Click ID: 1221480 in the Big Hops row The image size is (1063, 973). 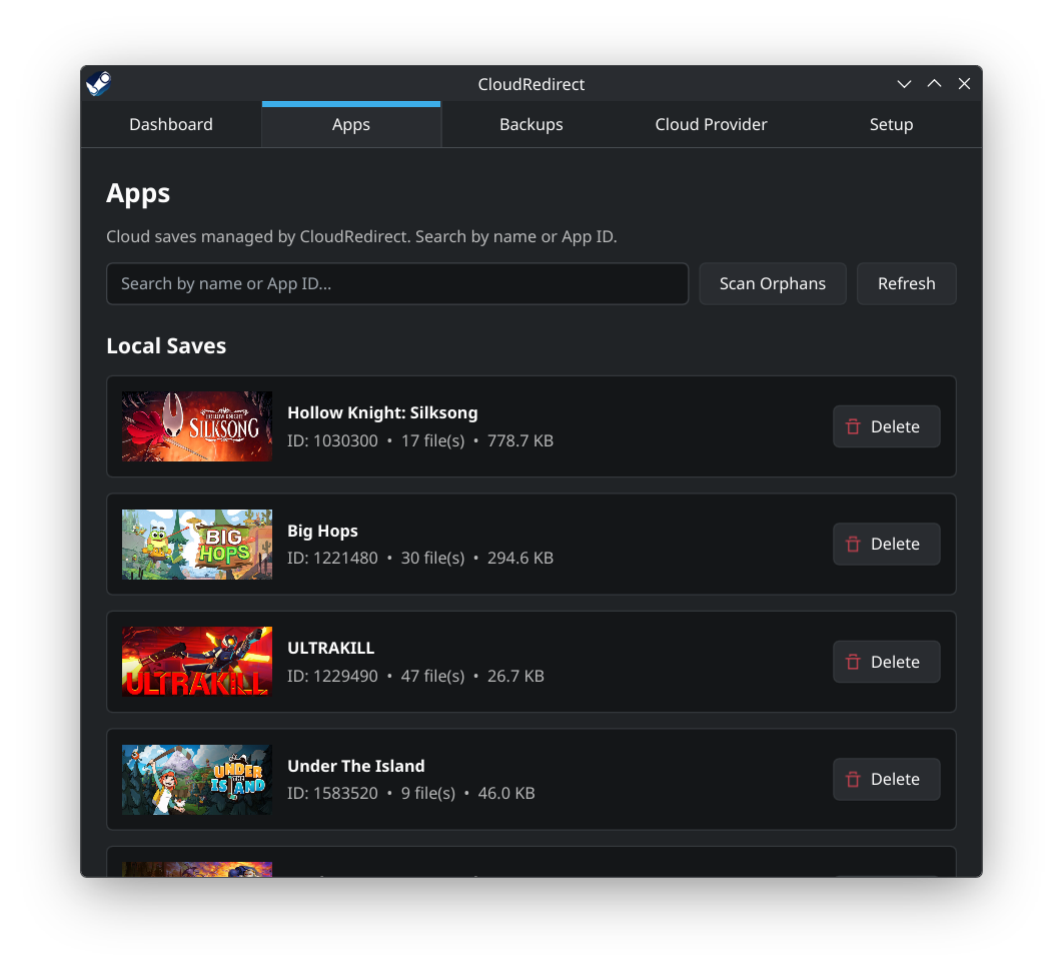tap(332, 558)
